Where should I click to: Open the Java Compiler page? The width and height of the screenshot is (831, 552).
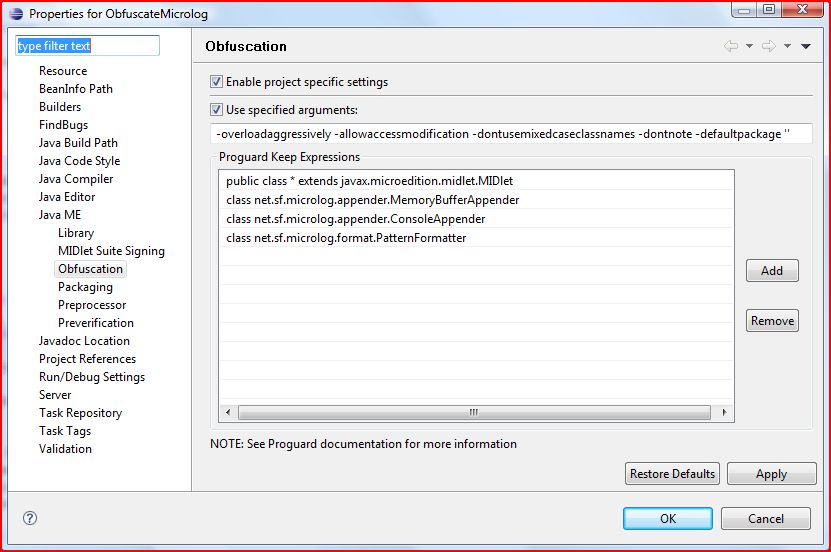(x=76, y=179)
